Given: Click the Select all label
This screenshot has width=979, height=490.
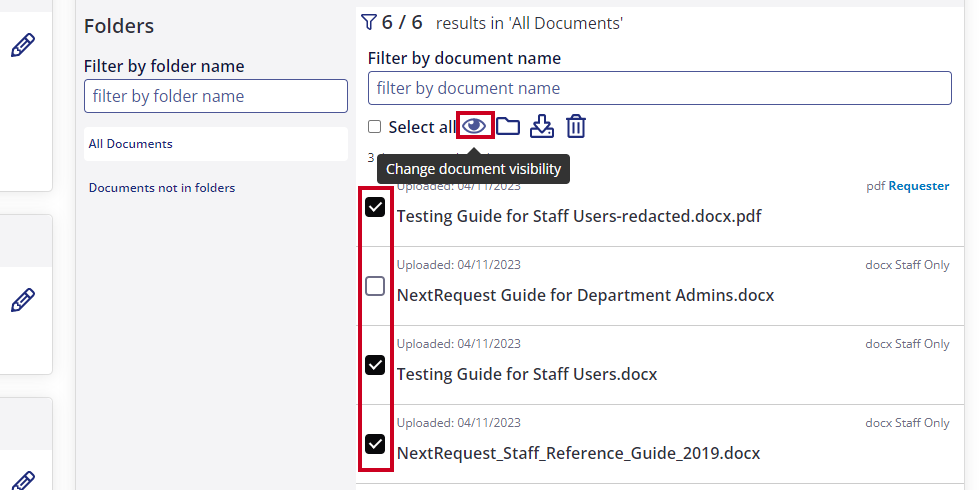Looking at the screenshot, I should (x=422, y=127).
